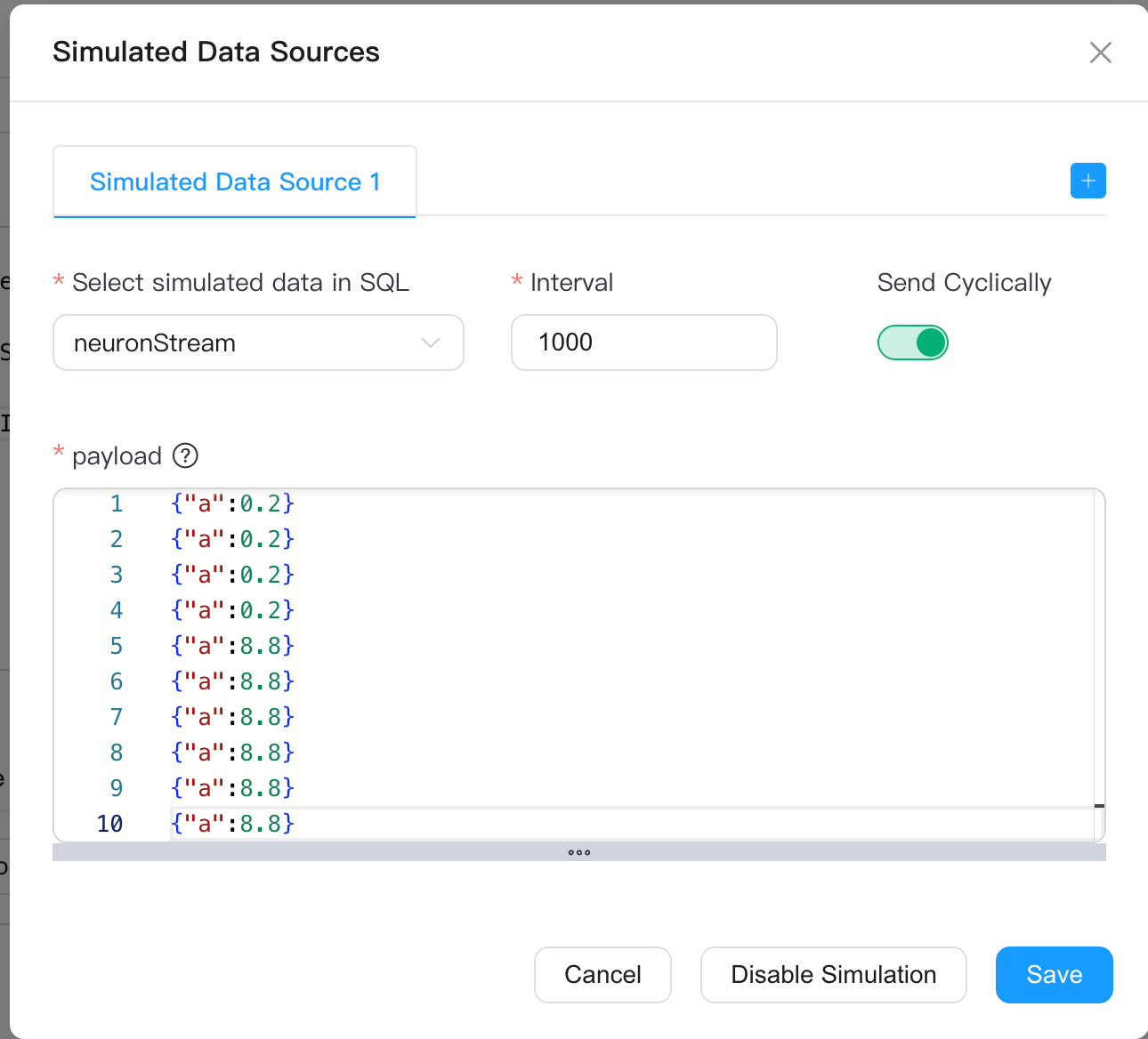Click line number 7 in the gutter
Viewport: 1148px width, 1039px height.
[x=117, y=718]
